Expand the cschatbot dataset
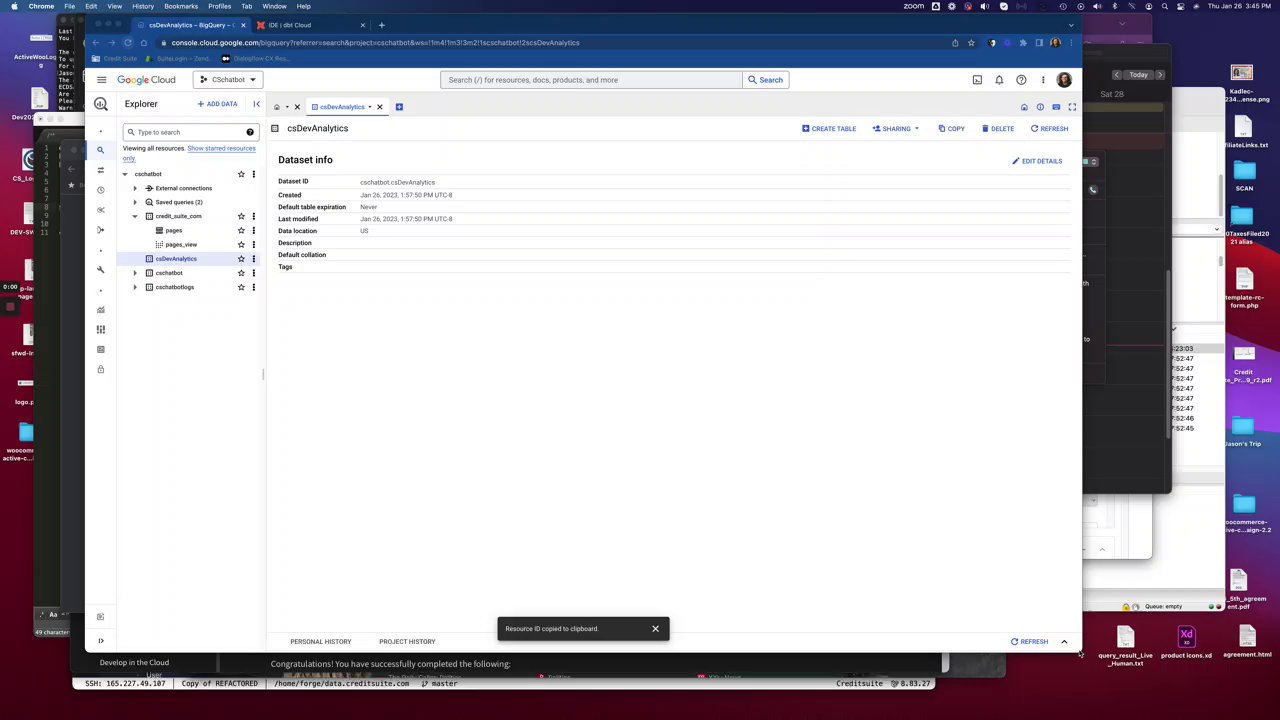1280x720 pixels. 135,273
